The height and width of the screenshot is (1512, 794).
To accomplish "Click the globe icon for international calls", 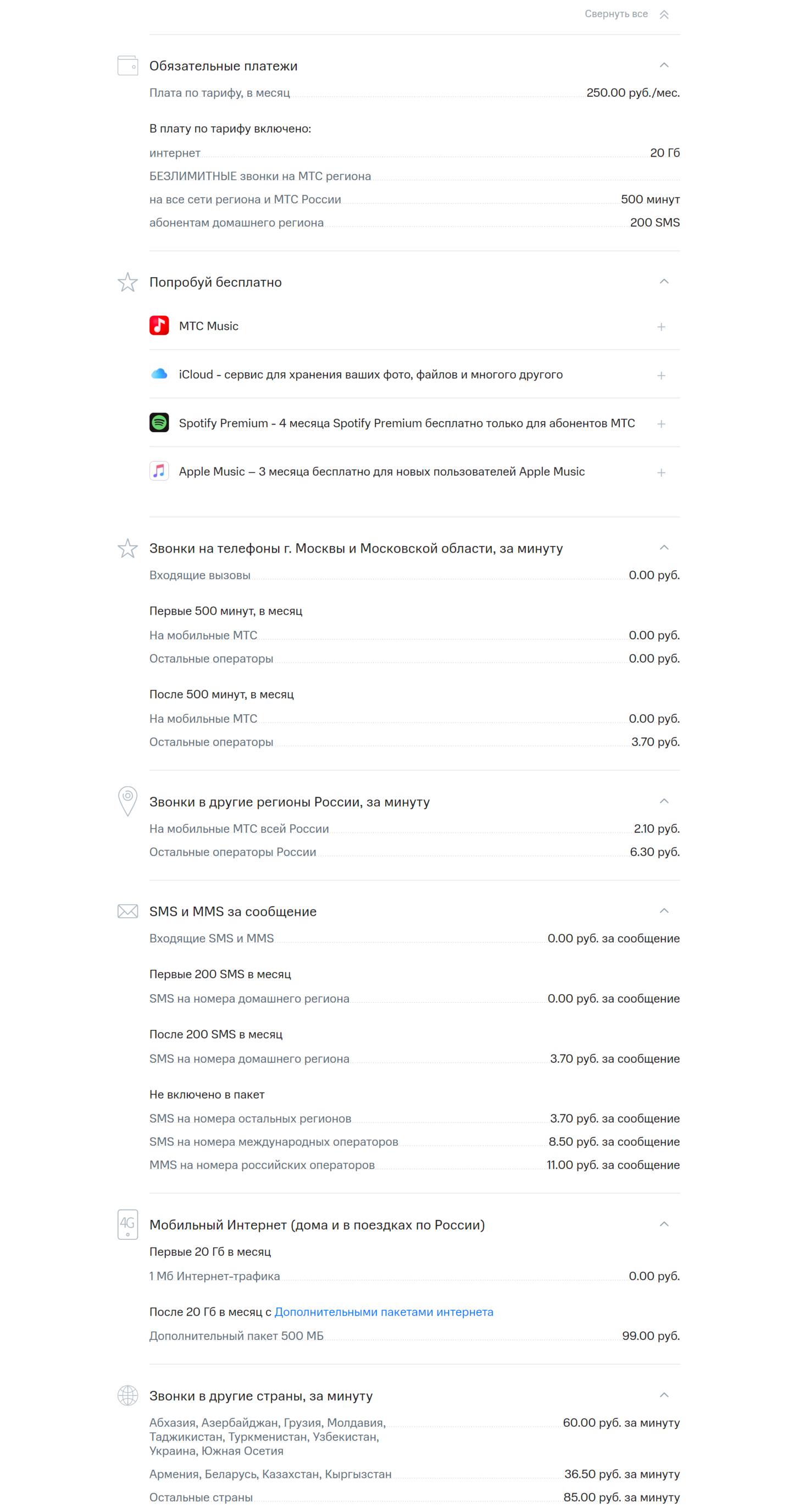I will [x=128, y=1395].
